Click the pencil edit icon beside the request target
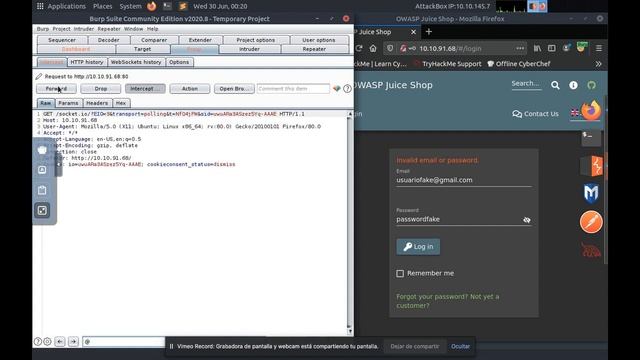The height and width of the screenshot is (360, 640). click(39, 76)
